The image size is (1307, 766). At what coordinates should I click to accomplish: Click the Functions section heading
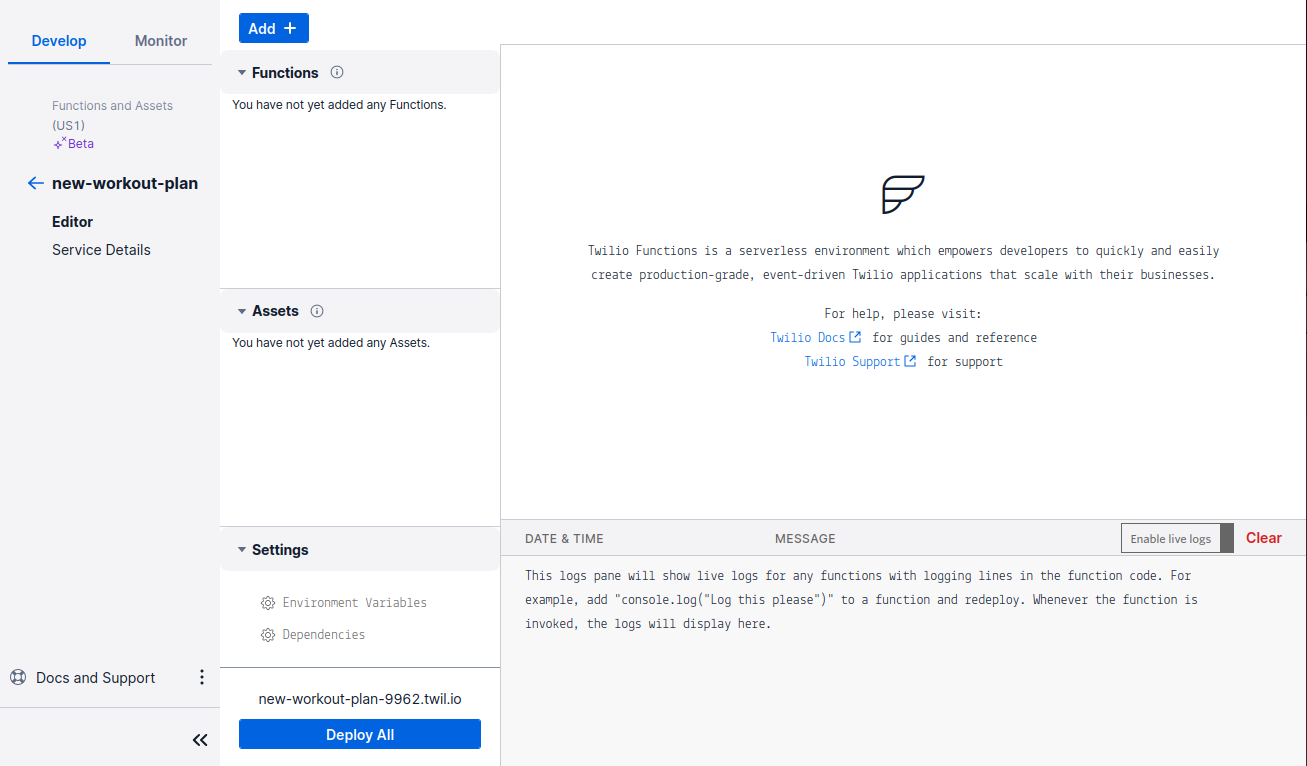click(285, 73)
